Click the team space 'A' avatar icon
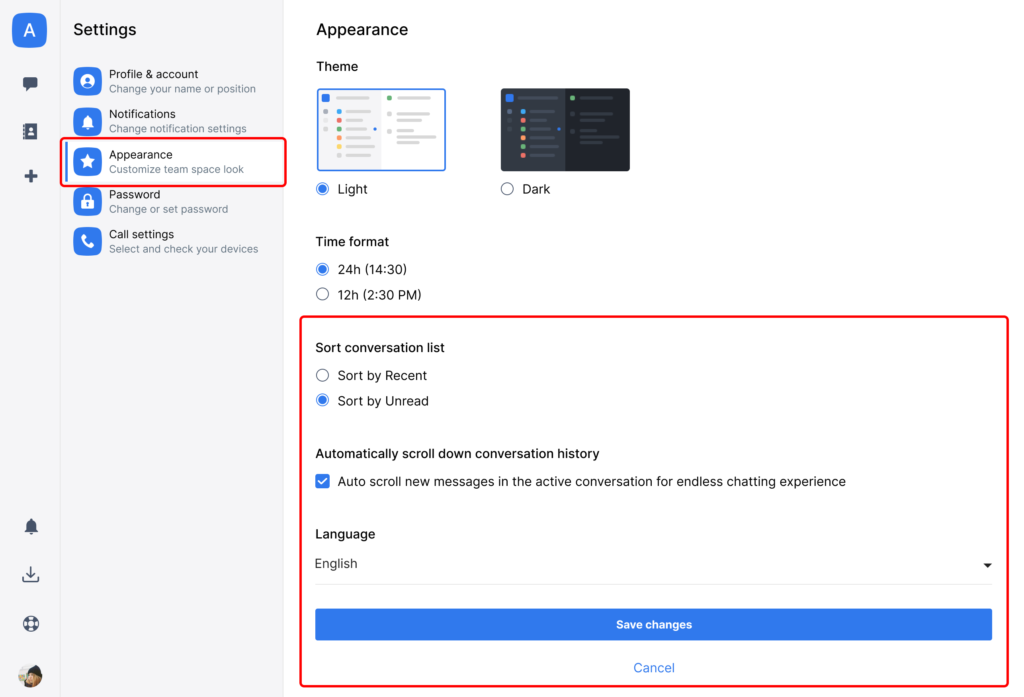The image size is (1024, 697). (29, 30)
